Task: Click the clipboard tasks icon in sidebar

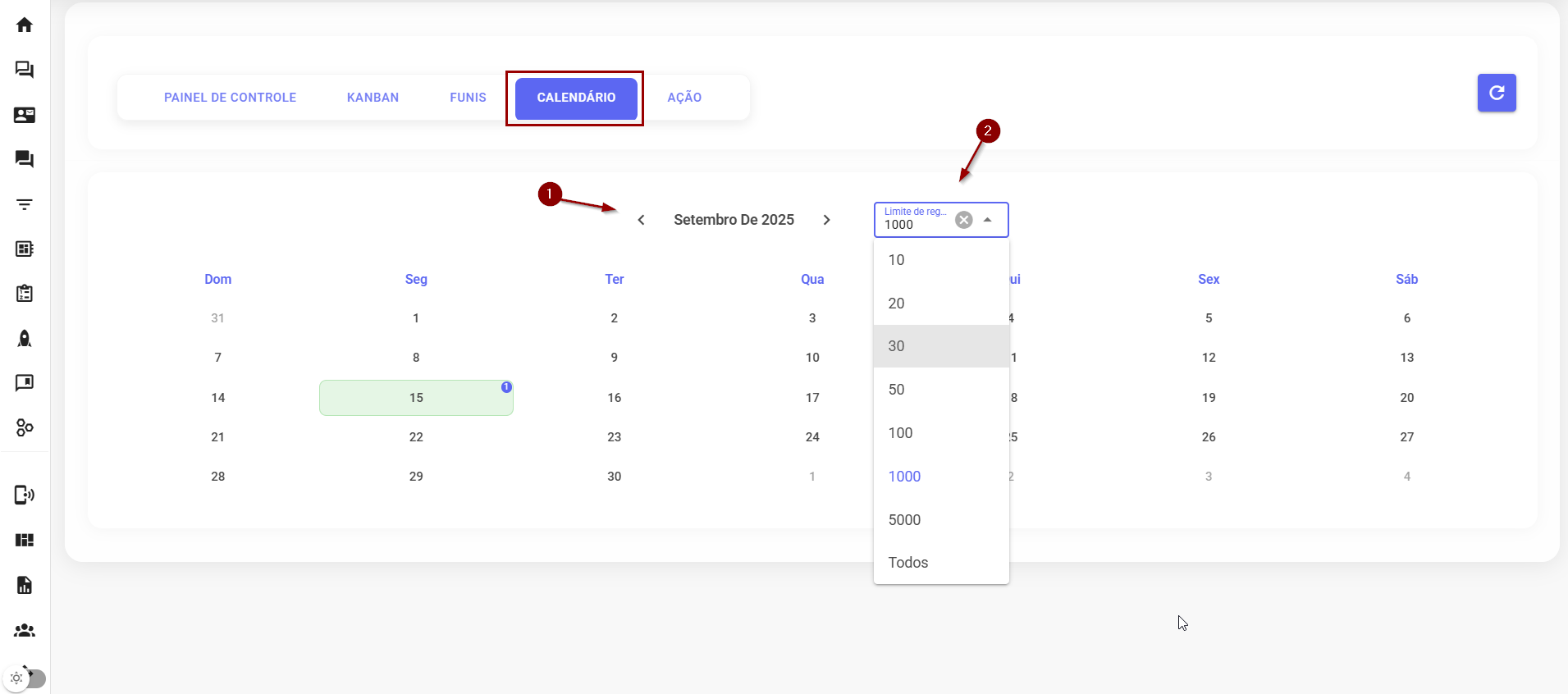Action: click(x=25, y=294)
